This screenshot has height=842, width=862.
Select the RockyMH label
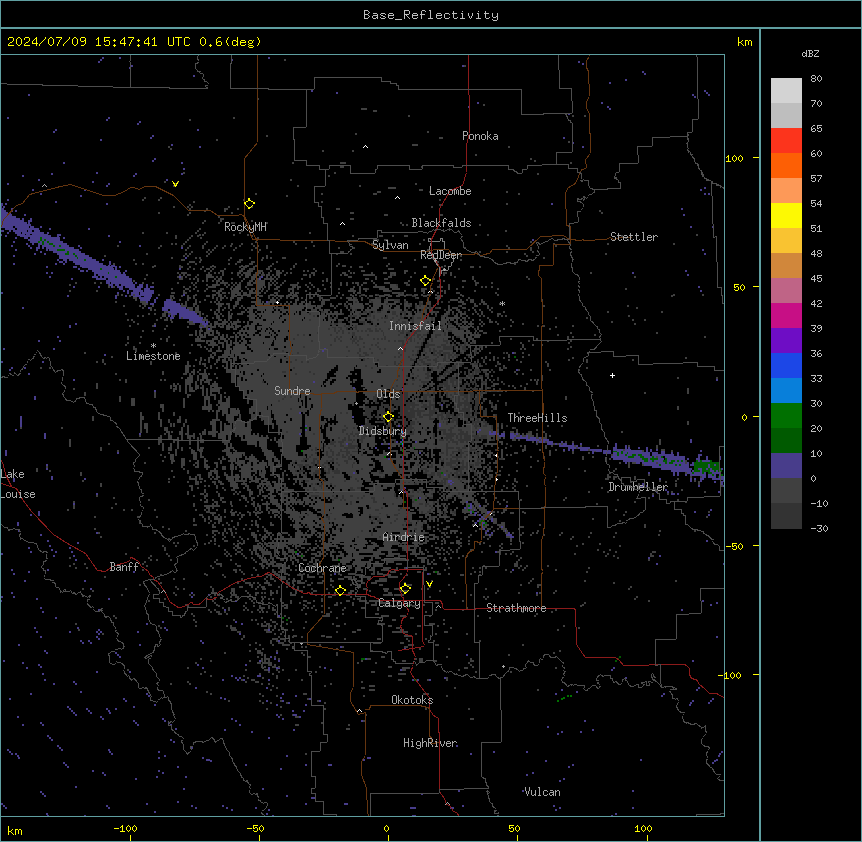pyautogui.click(x=245, y=227)
